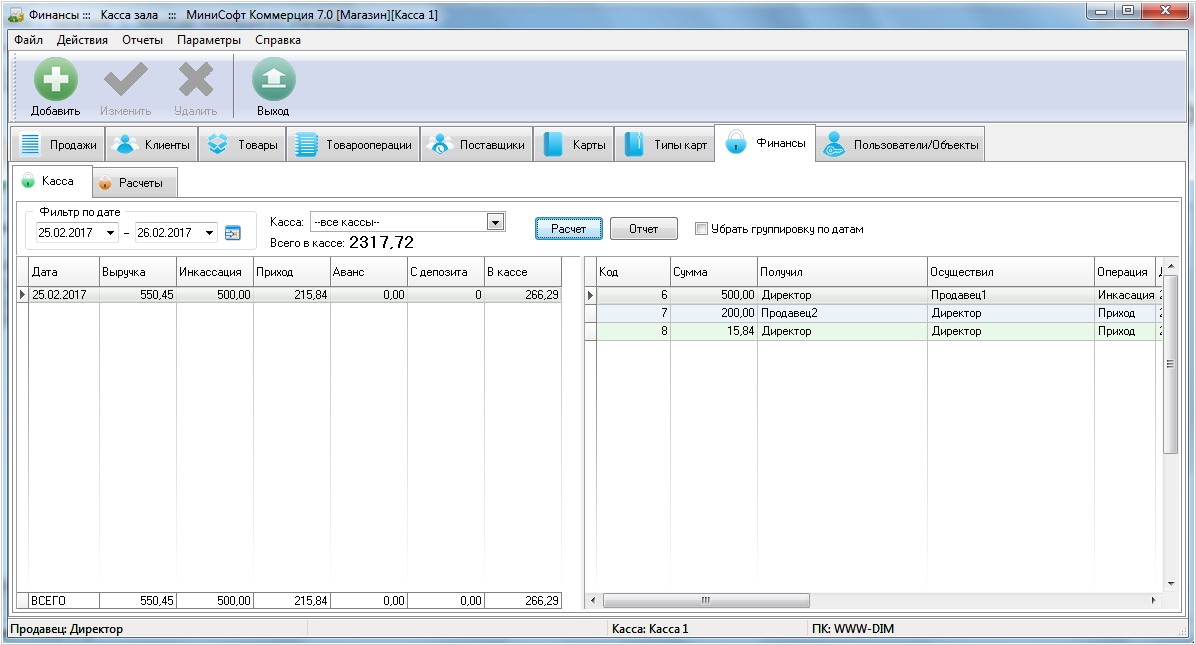Screen dimensions: 1196x645
Task: Expand the start date 25.02.2017 dropdown
Action: coord(110,233)
